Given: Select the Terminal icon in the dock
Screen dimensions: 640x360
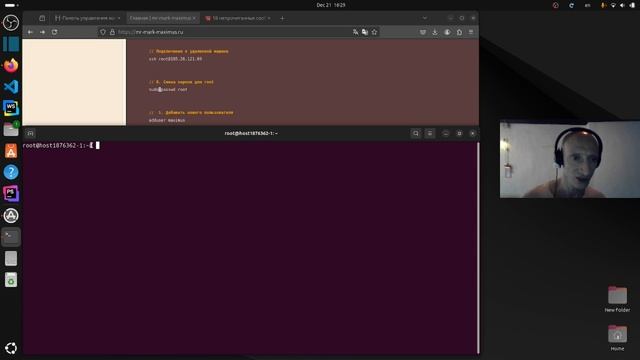Looking at the screenshot, I should click(x=11, y=237).
